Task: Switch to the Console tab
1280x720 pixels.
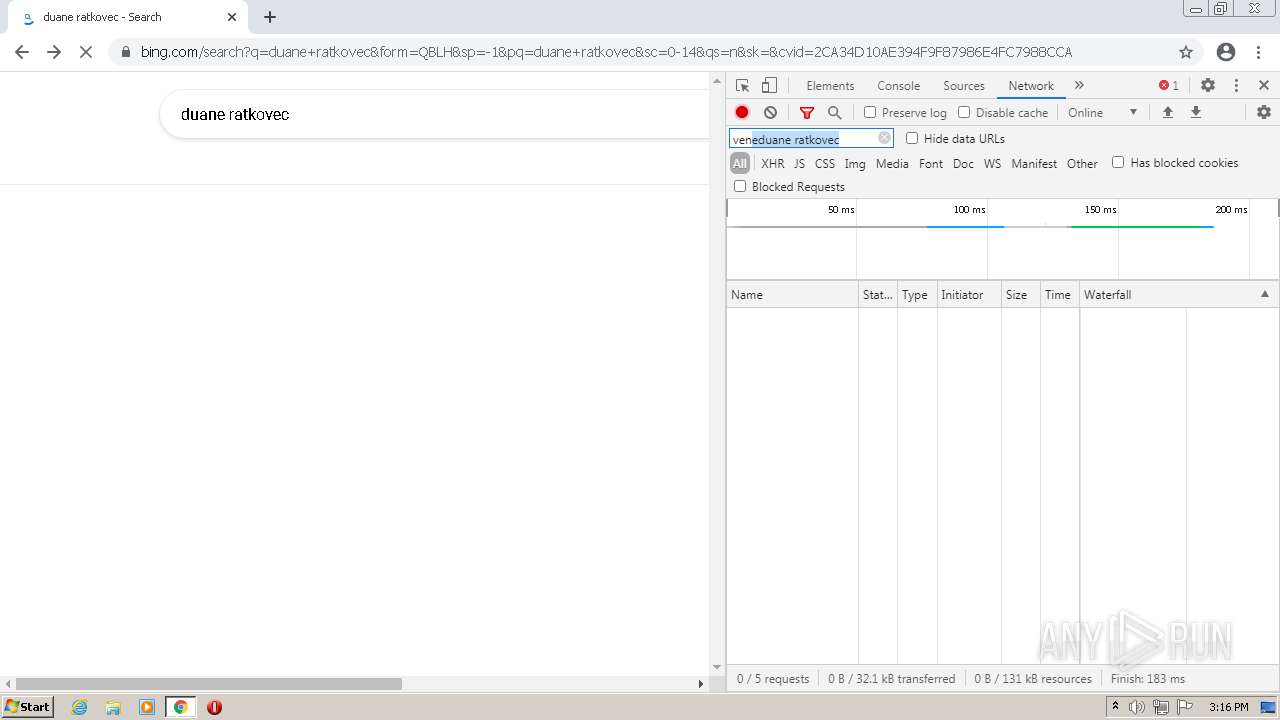Action: coord(898,86)
